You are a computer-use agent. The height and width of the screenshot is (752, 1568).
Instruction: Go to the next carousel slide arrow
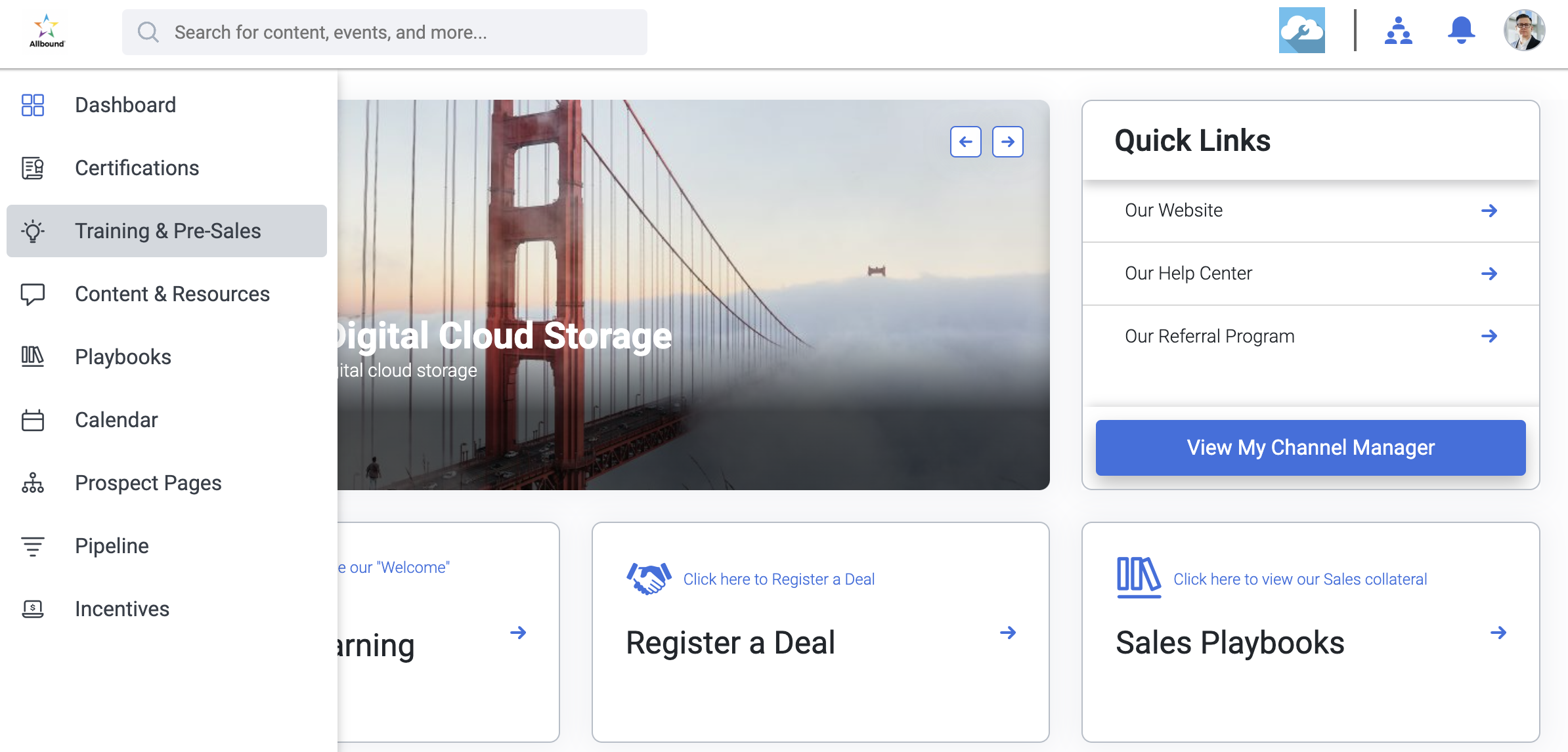[1007, 142]
